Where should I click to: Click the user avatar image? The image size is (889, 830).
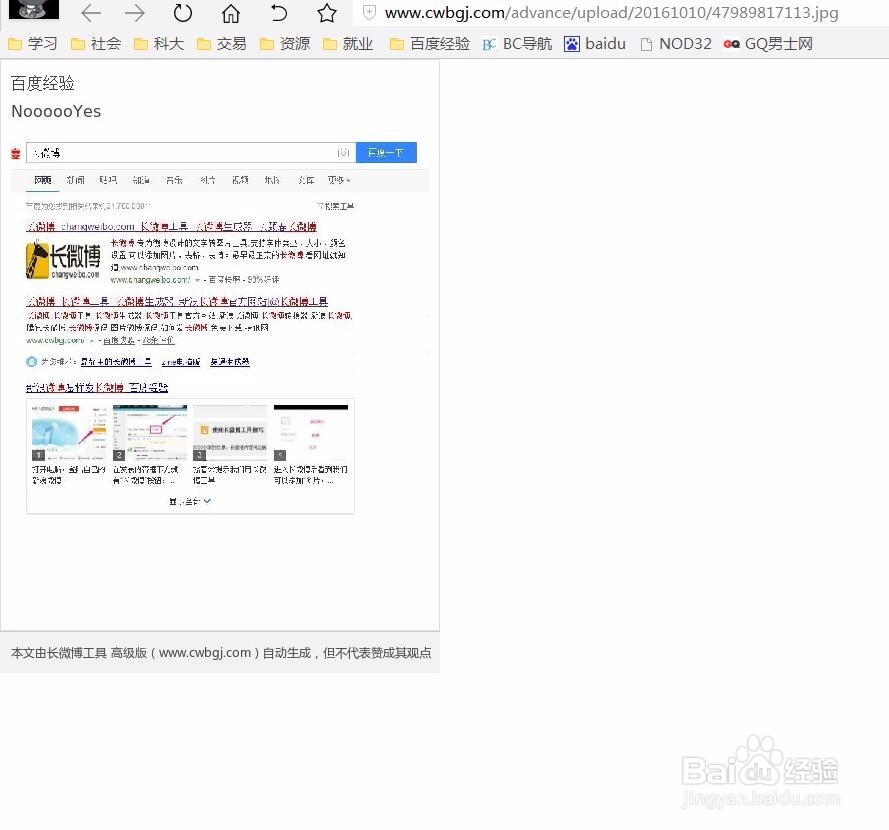pyautogui.click(x=34, y=9)
